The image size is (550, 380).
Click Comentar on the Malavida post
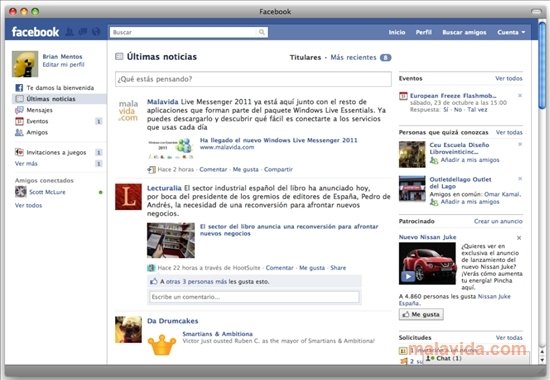(213, 169)
